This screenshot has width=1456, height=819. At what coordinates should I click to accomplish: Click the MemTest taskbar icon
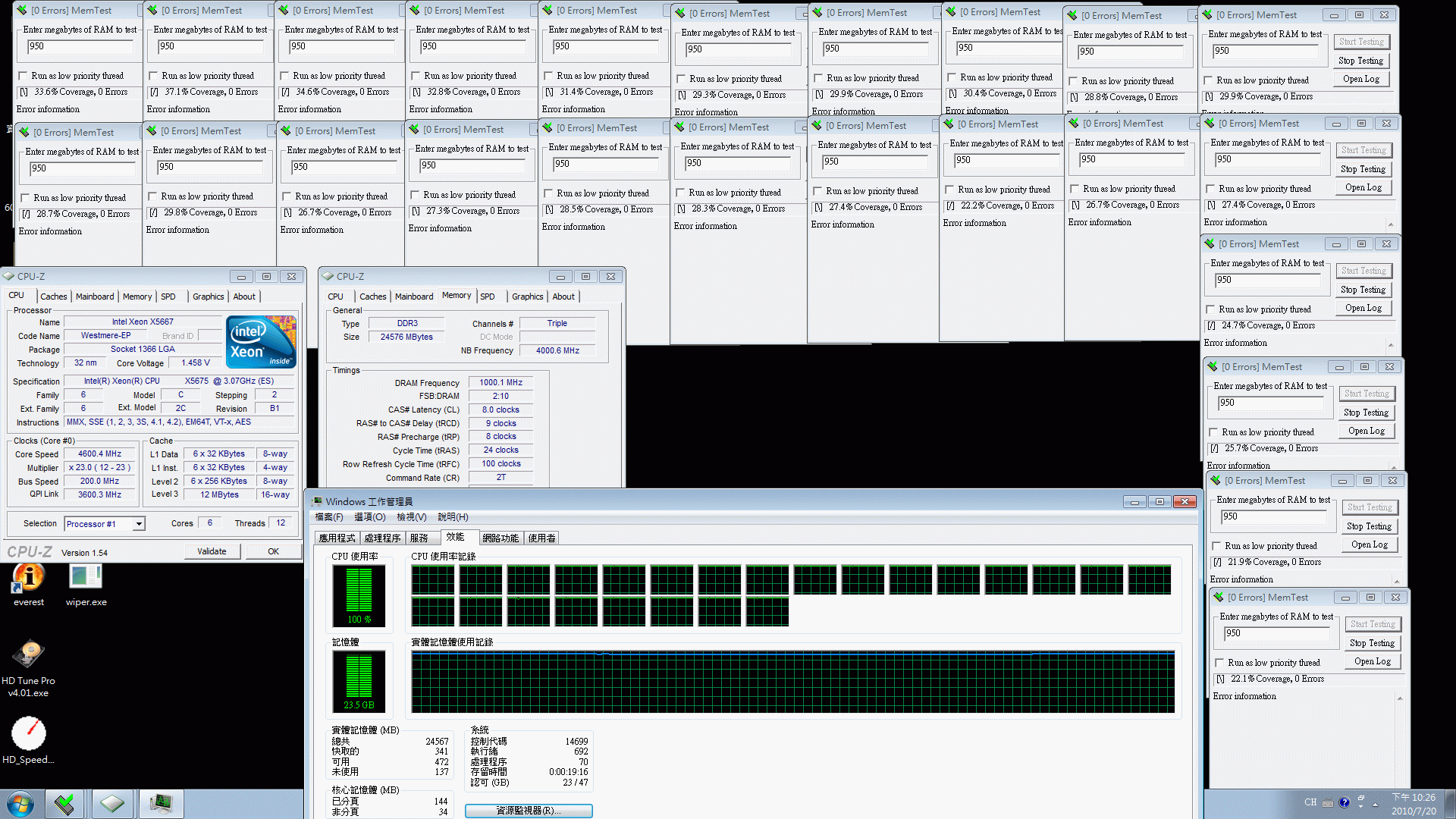64,804
